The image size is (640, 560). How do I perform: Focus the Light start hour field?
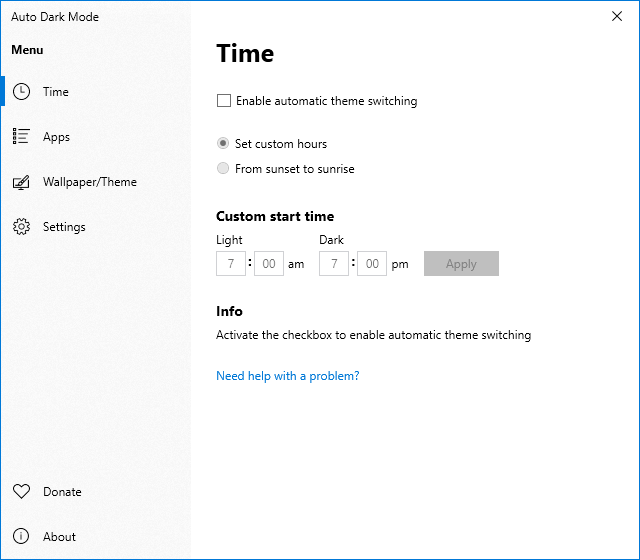(230, 264)
